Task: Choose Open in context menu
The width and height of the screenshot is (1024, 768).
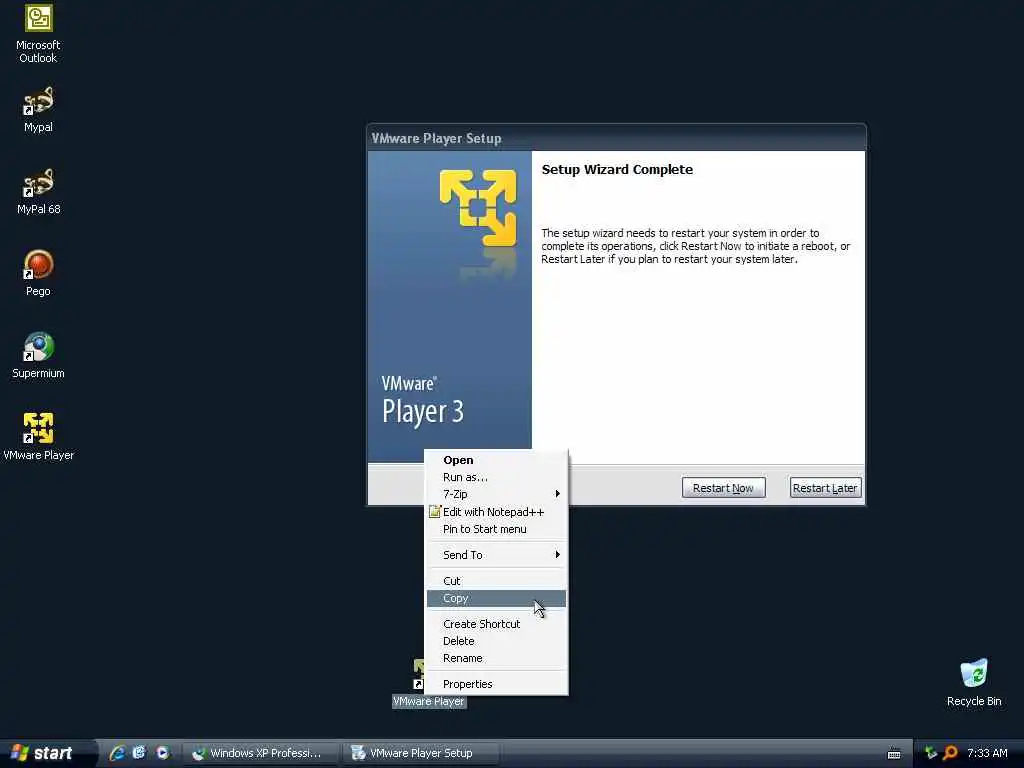Action: click(x=496, y=460)
